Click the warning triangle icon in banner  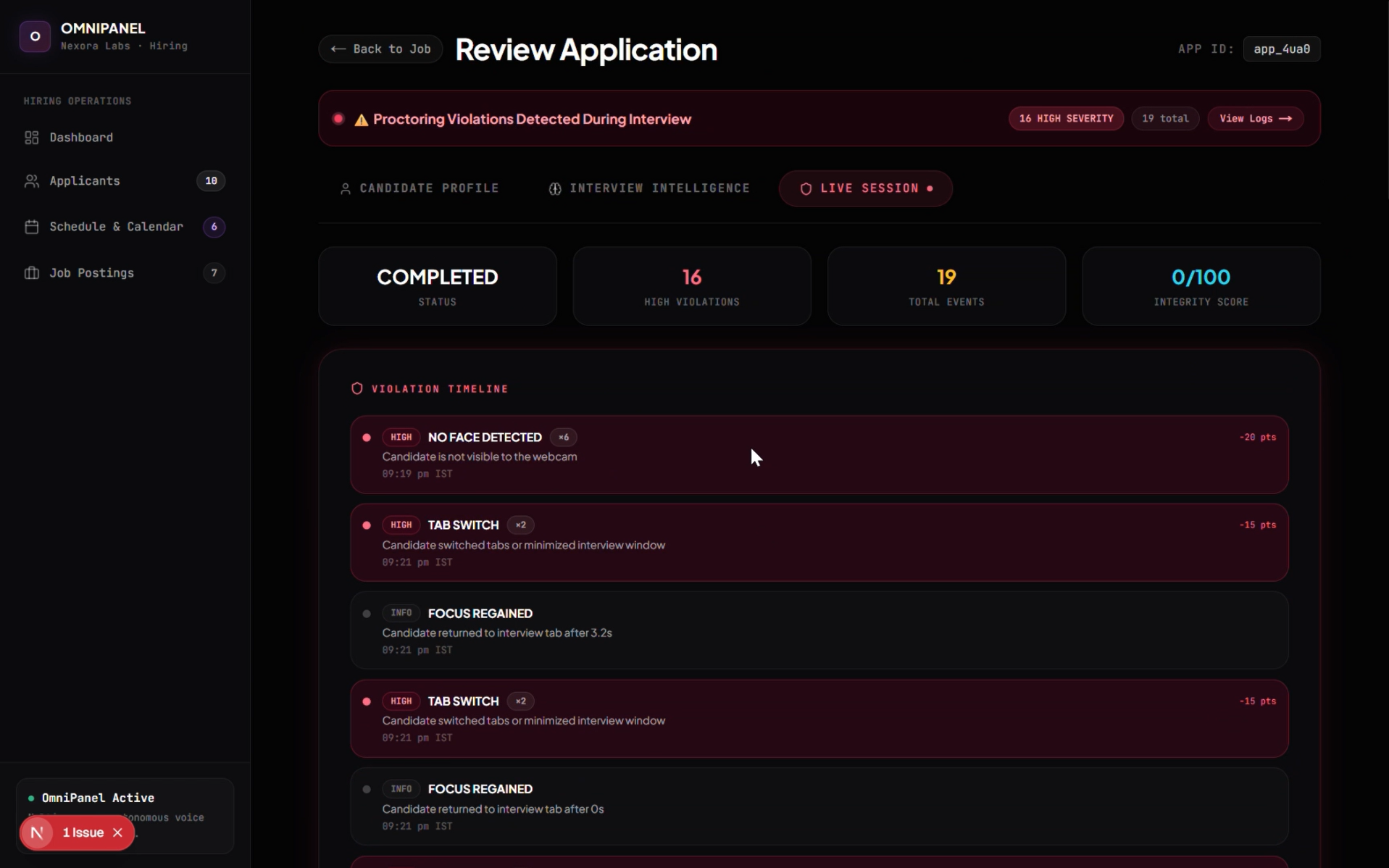[x=361, y=120]
